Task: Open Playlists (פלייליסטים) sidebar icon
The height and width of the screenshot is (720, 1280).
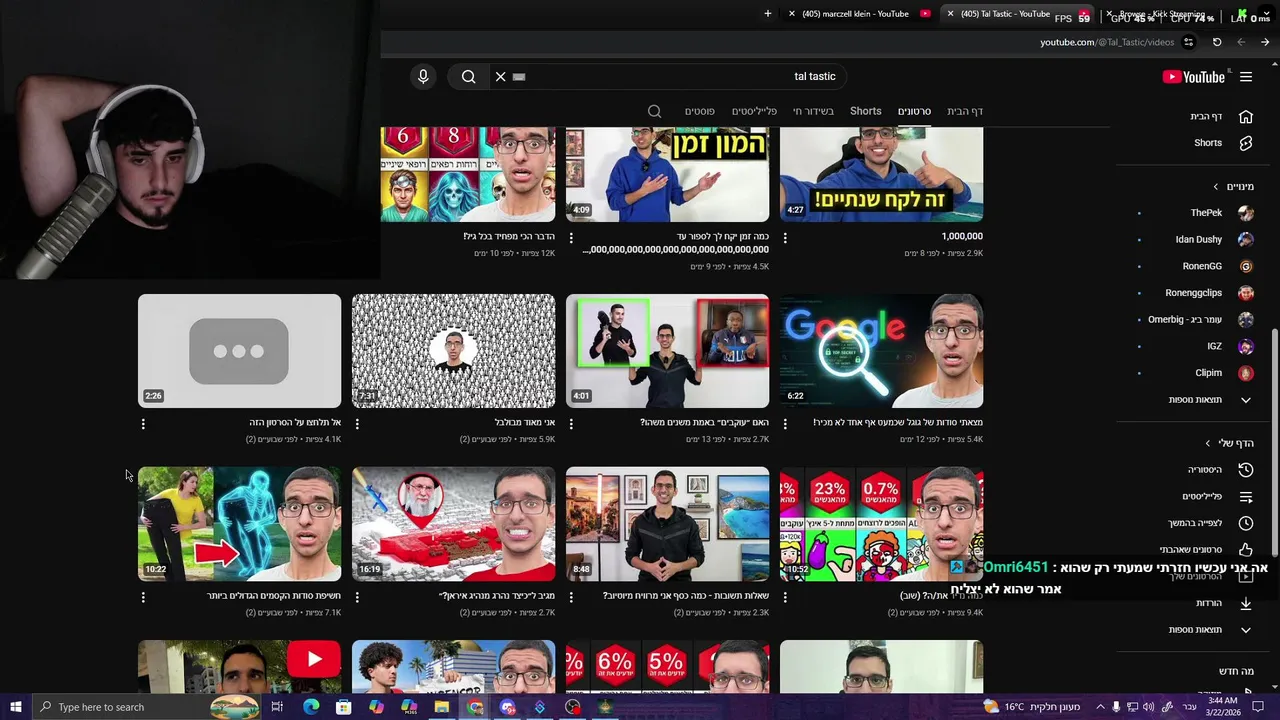Action: coord(1246,497)
